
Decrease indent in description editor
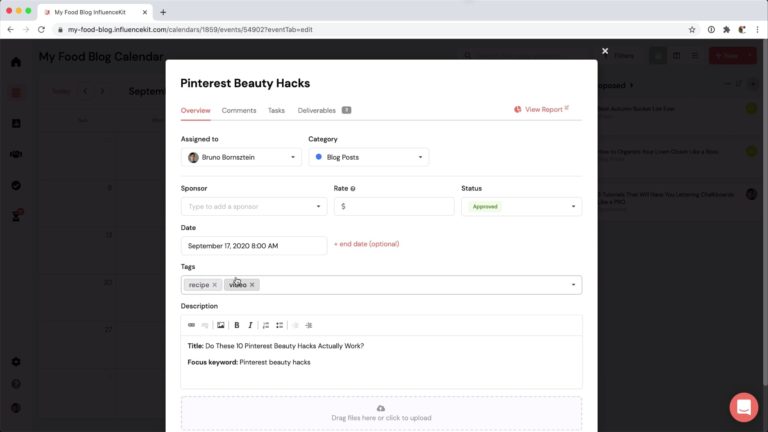pos(295,325)
